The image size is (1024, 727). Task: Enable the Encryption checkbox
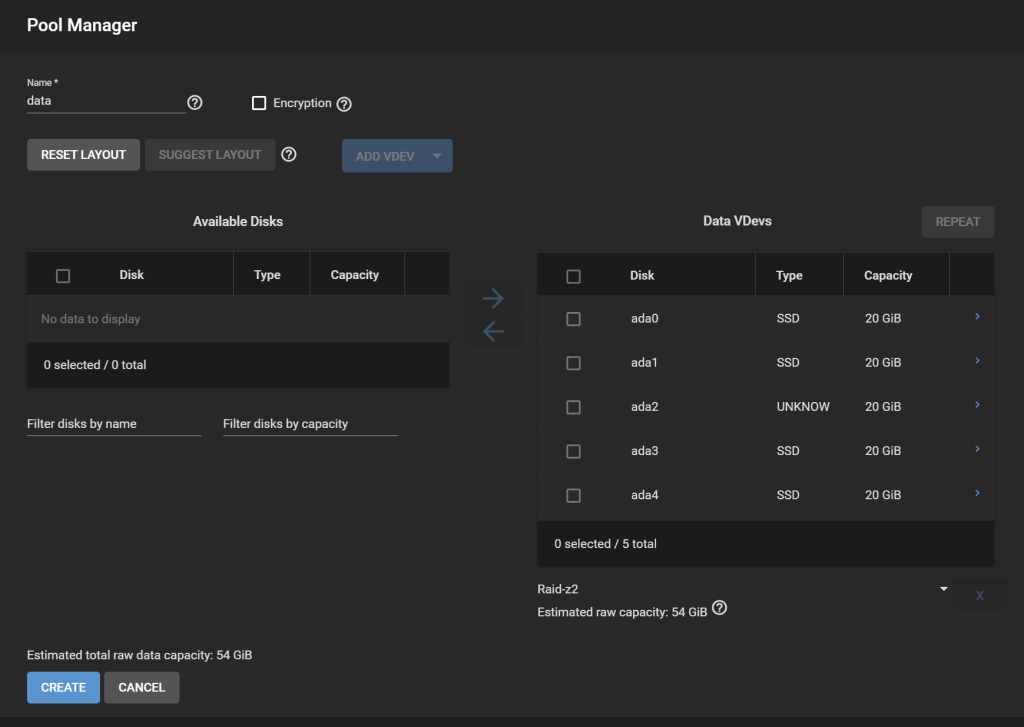tap(259, 103)
